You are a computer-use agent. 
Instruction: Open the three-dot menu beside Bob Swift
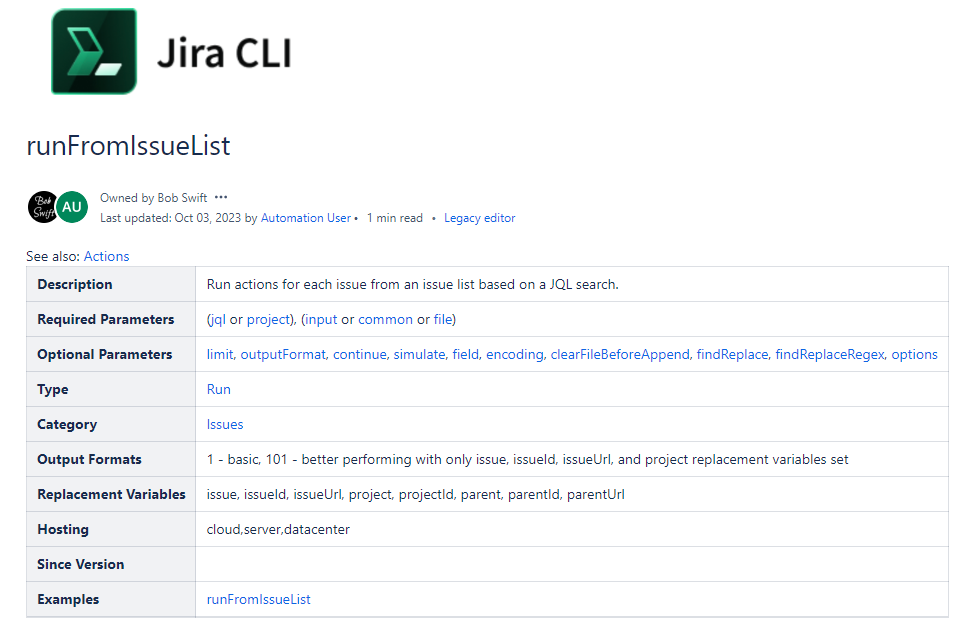[x=221, y=198]
